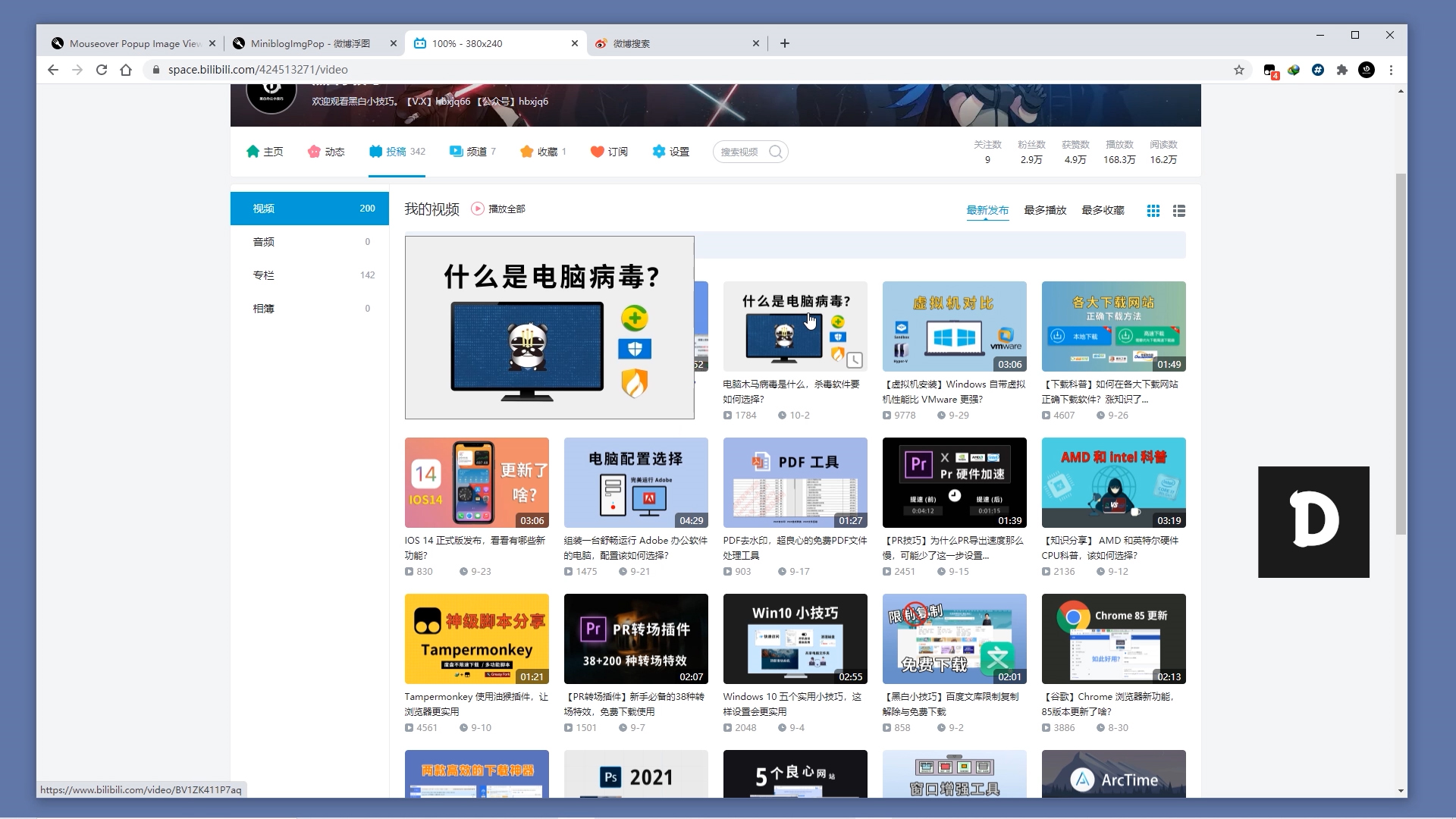Image resolution: width=1456 pixels, height=819 pixels.
Task: Open the AMD 和 intel 科普 thumbnail
Action: pyautogui.click(x=1113, y=482)
